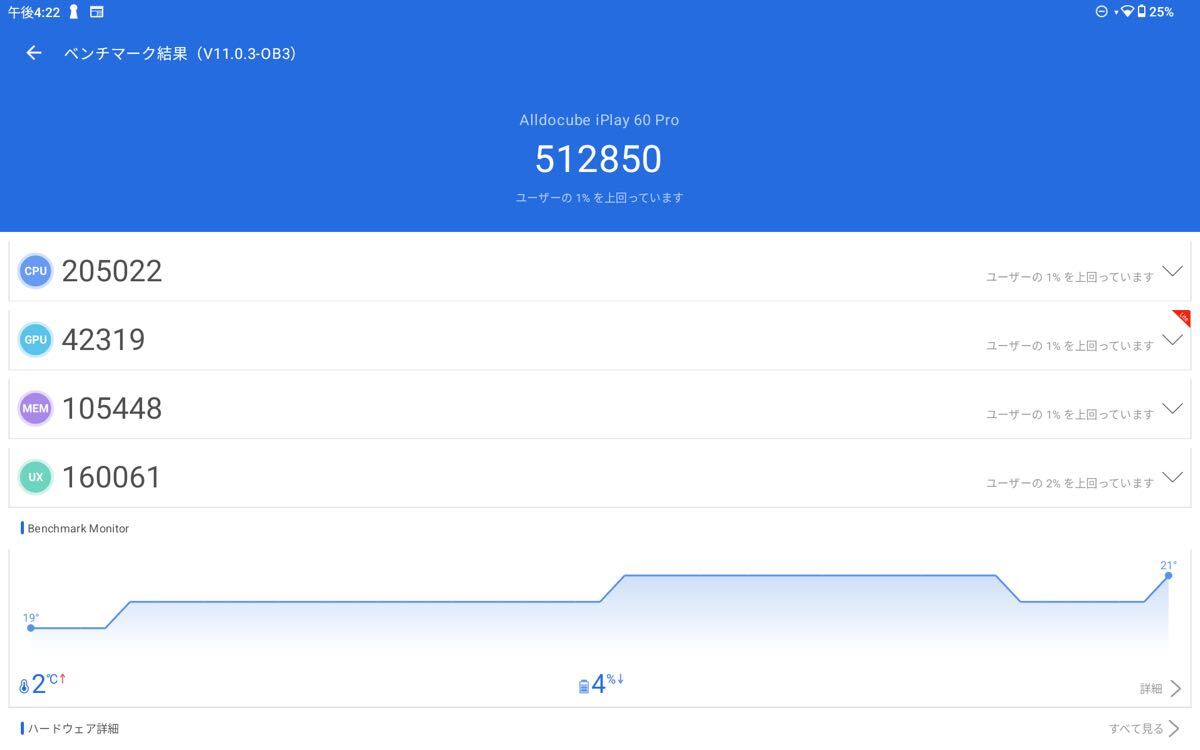Expand the MEM score details

coord(1172,409)
